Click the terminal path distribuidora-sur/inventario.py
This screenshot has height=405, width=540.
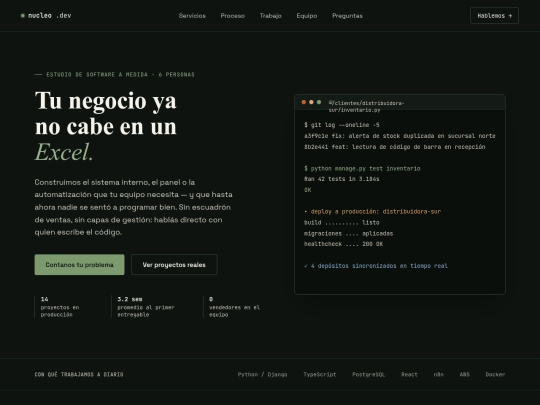[366, 106]
